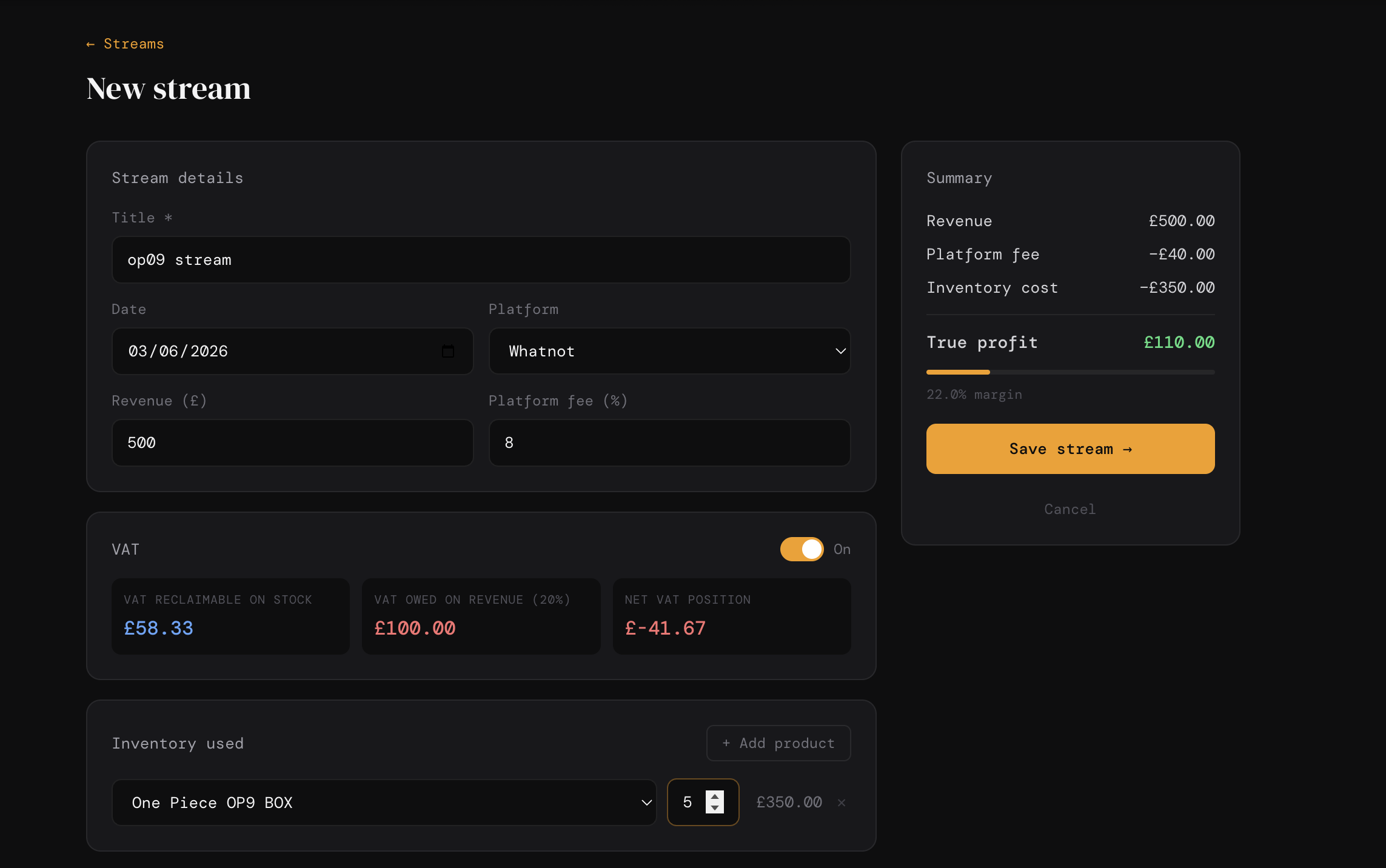
Task: Click the Inventory cost amount -£350.00
Action: (x=1177, y=287)
